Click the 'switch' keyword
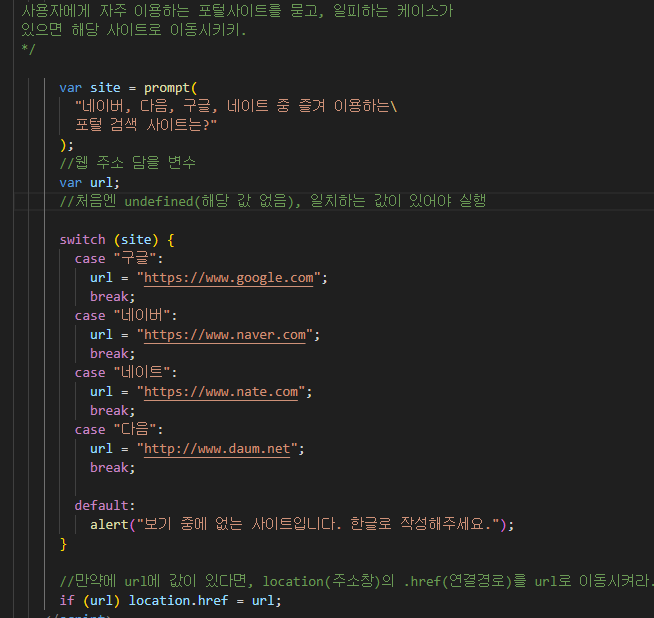Screen dimensions: 654x618 [83, 240]
